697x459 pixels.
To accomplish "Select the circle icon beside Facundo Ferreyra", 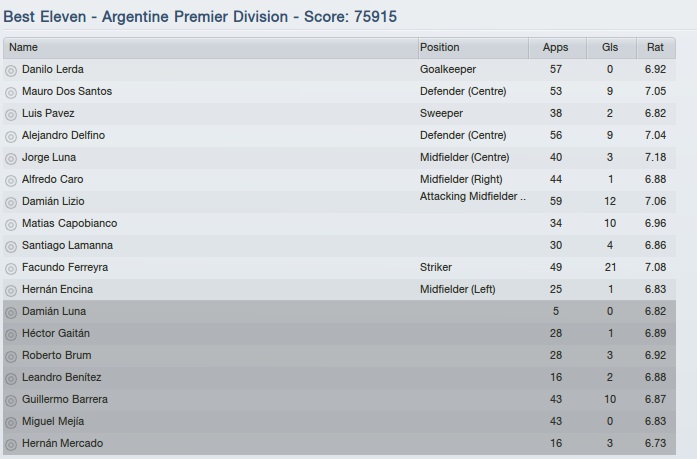I will tap(11, 268).
